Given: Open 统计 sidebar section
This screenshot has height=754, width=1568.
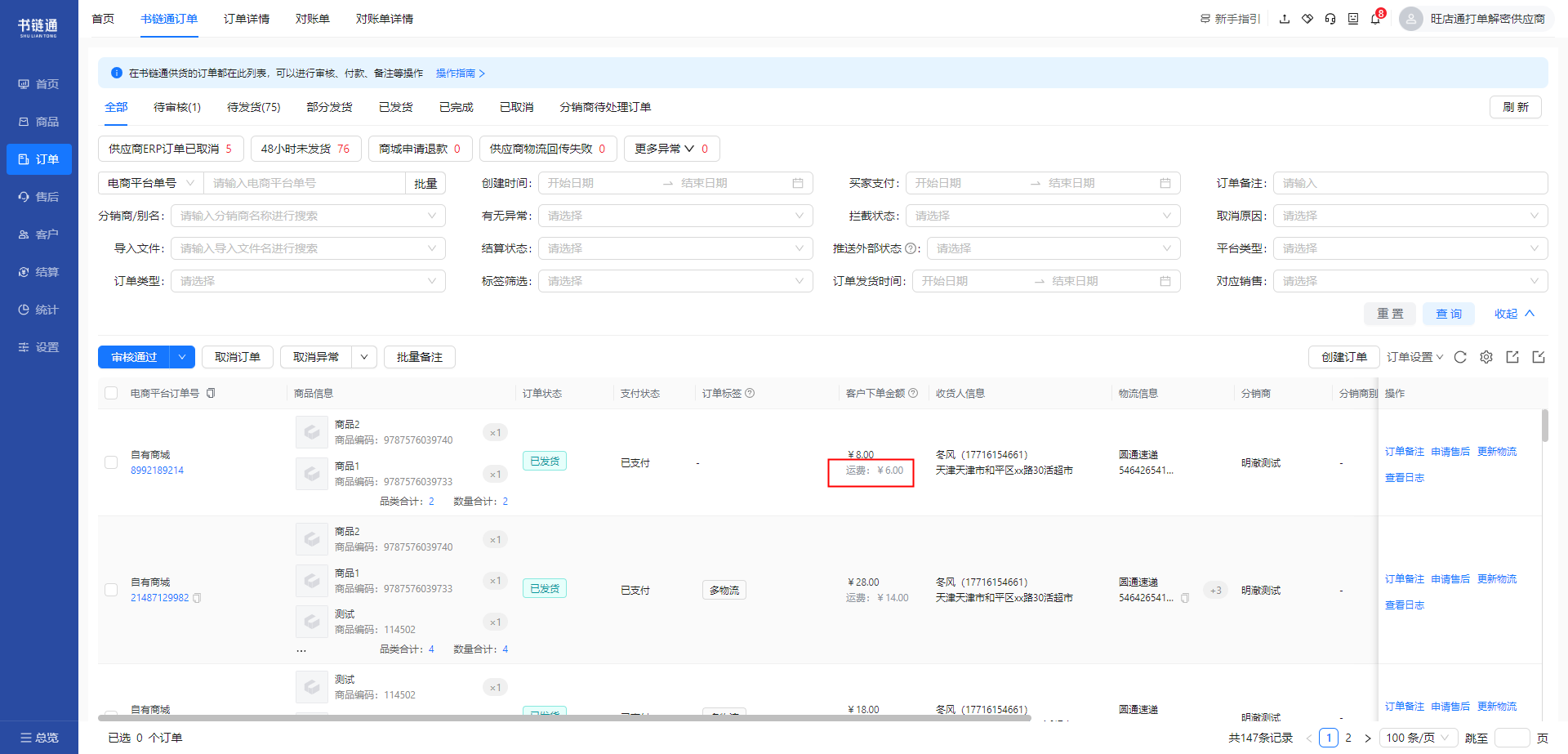Looking at the screenshot, I should 38,310.
